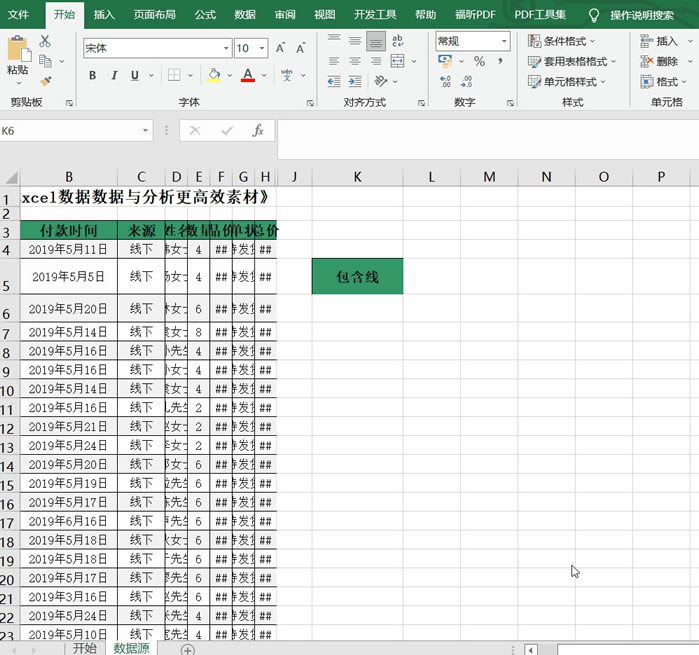Click the Insert Function fx icon
Image resolution: width=699 pixels, height=655 pixels.
[x=258, y=131]
